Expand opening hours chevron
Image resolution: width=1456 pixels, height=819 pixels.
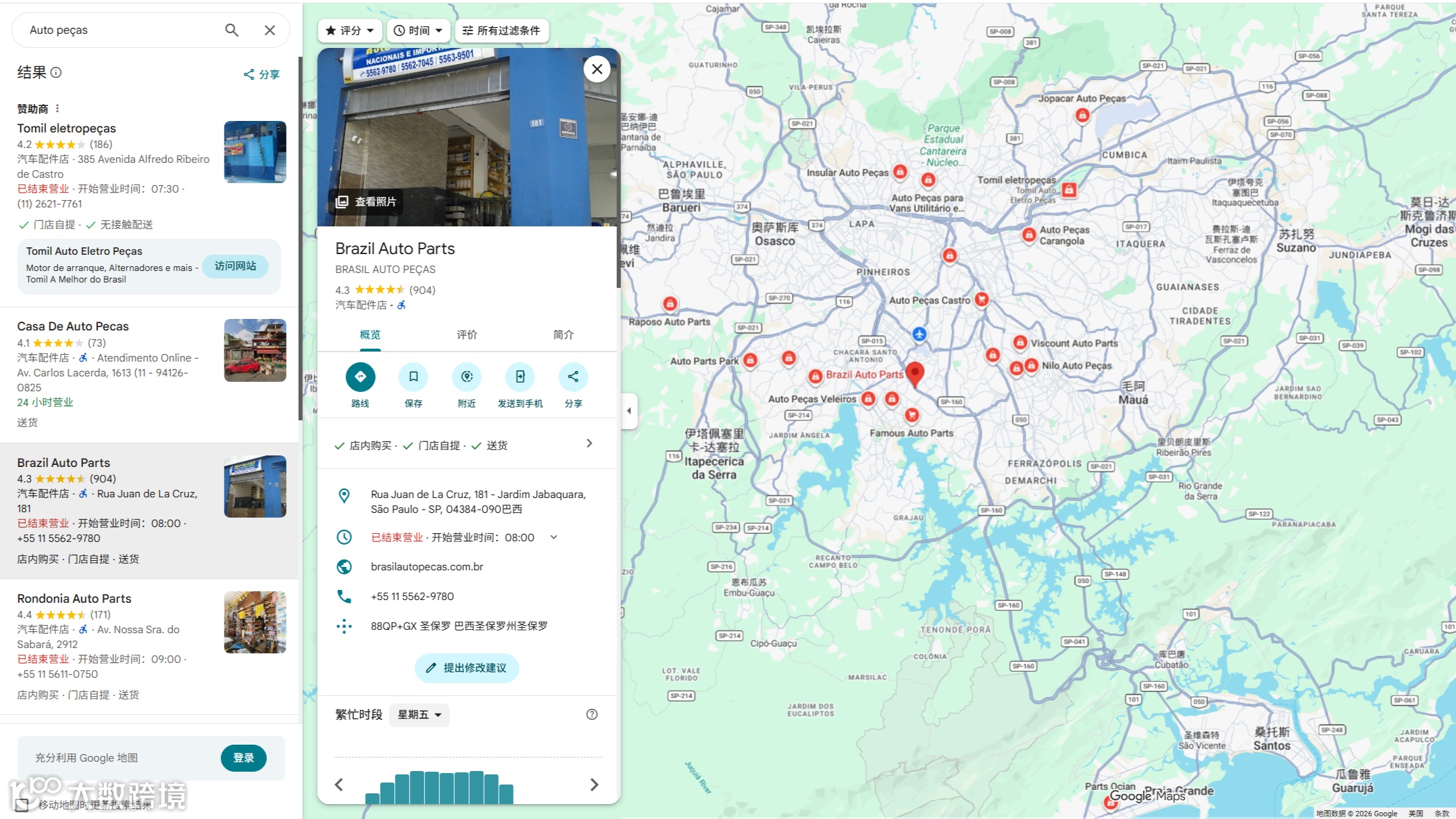coord(554,537)
